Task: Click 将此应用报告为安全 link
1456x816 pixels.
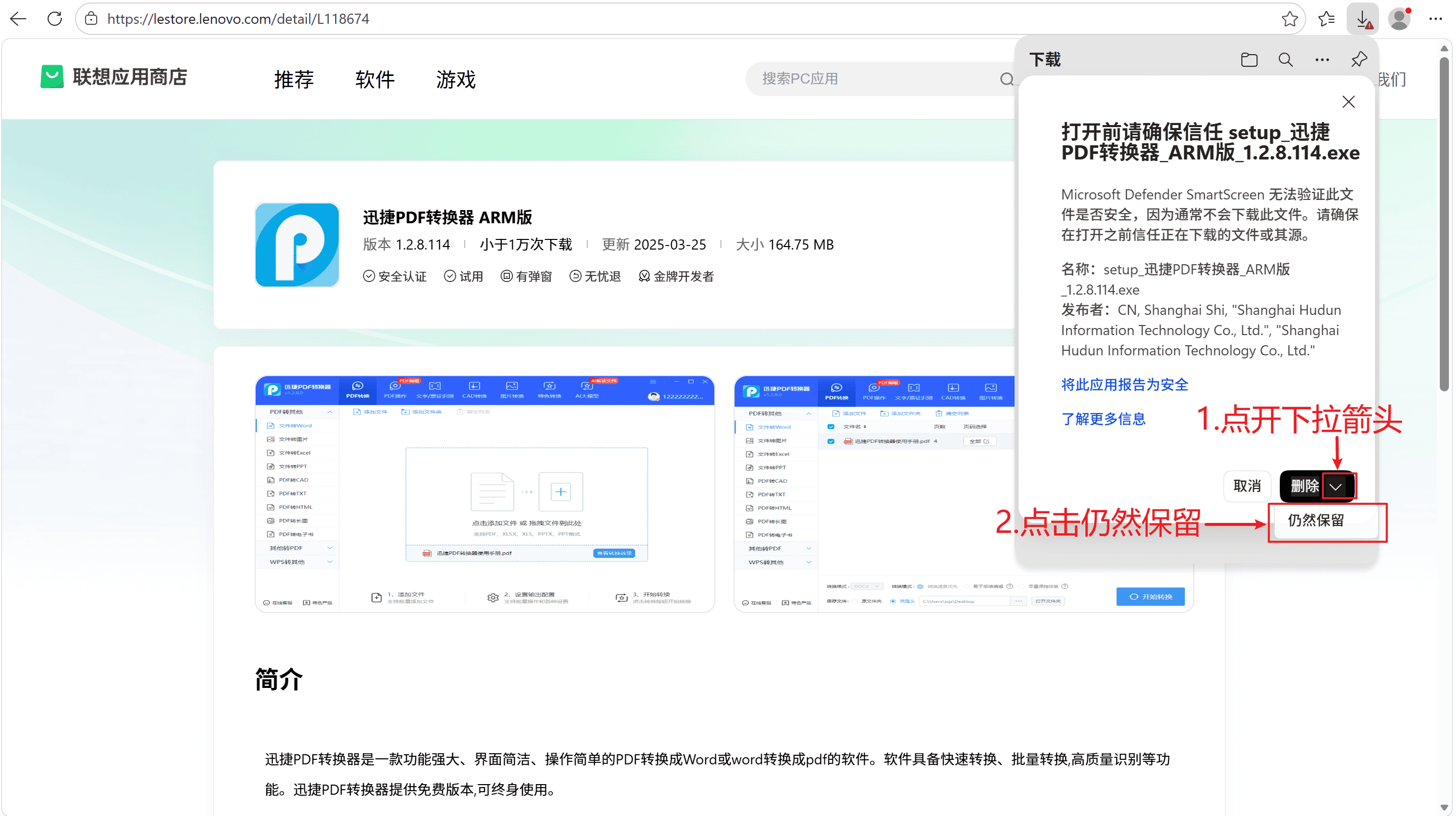Action: tap(1124, 385)
